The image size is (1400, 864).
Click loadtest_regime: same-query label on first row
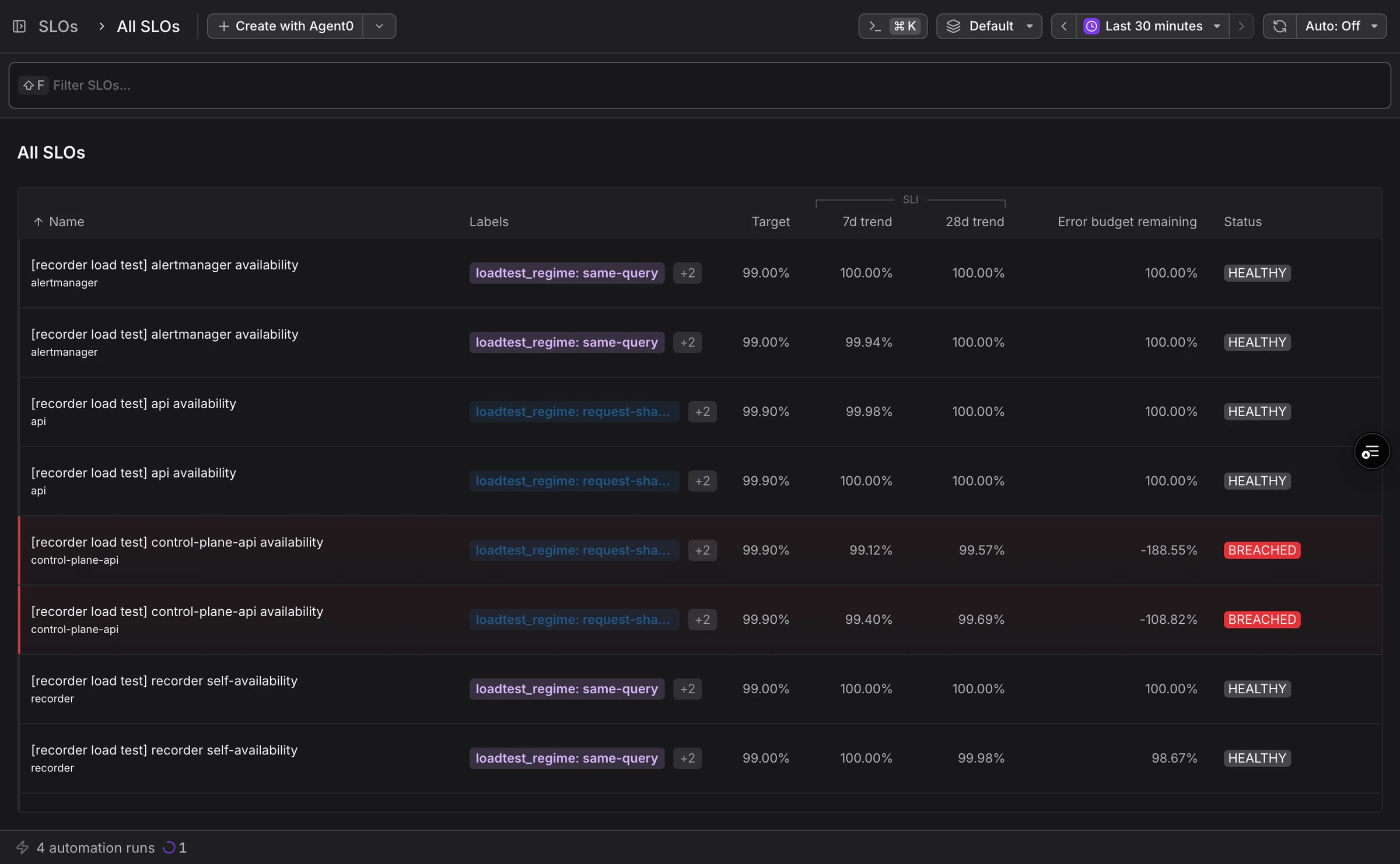566,273
